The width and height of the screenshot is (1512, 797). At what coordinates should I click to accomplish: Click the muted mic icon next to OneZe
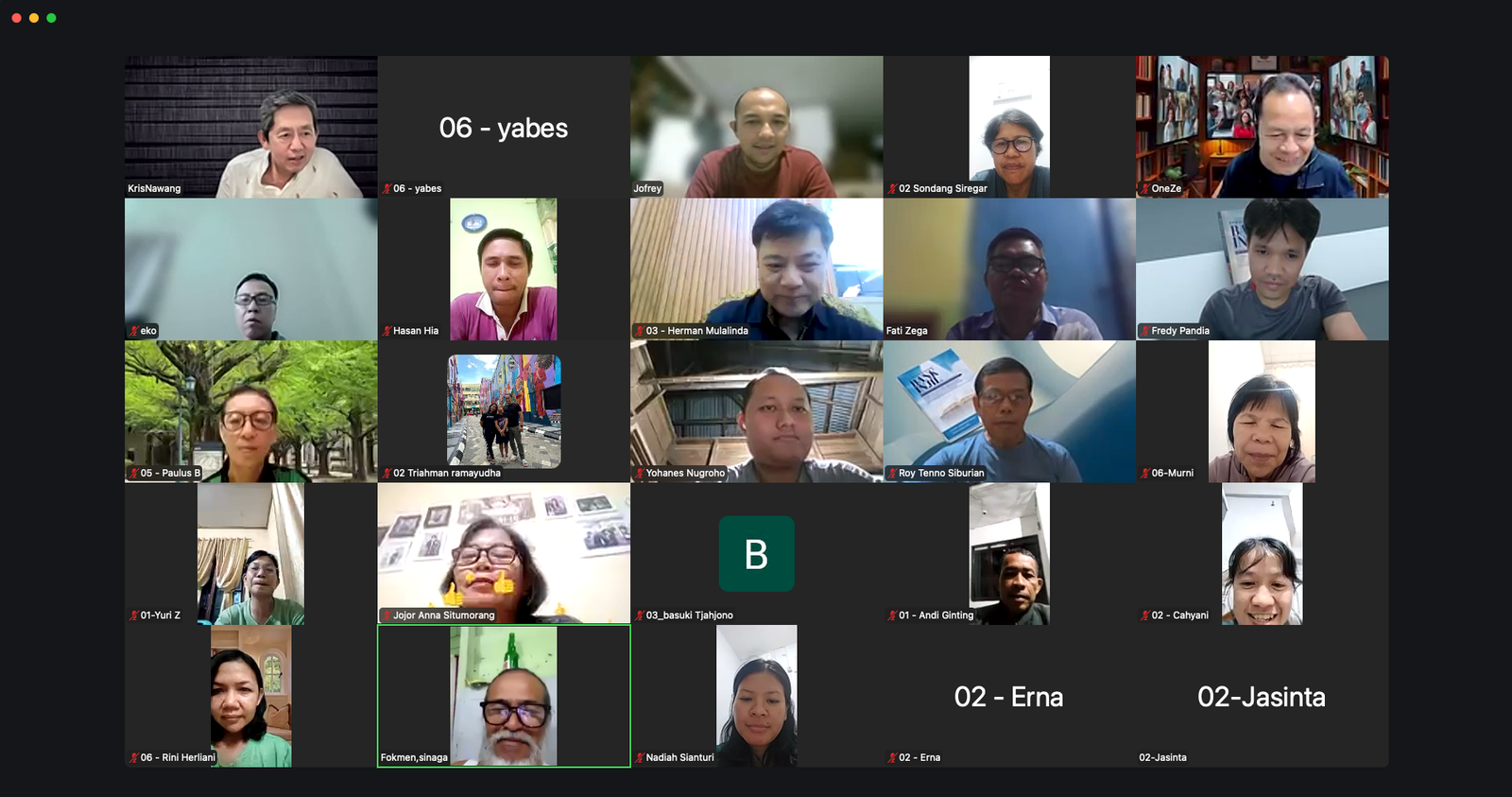(x=1144, y=189)
